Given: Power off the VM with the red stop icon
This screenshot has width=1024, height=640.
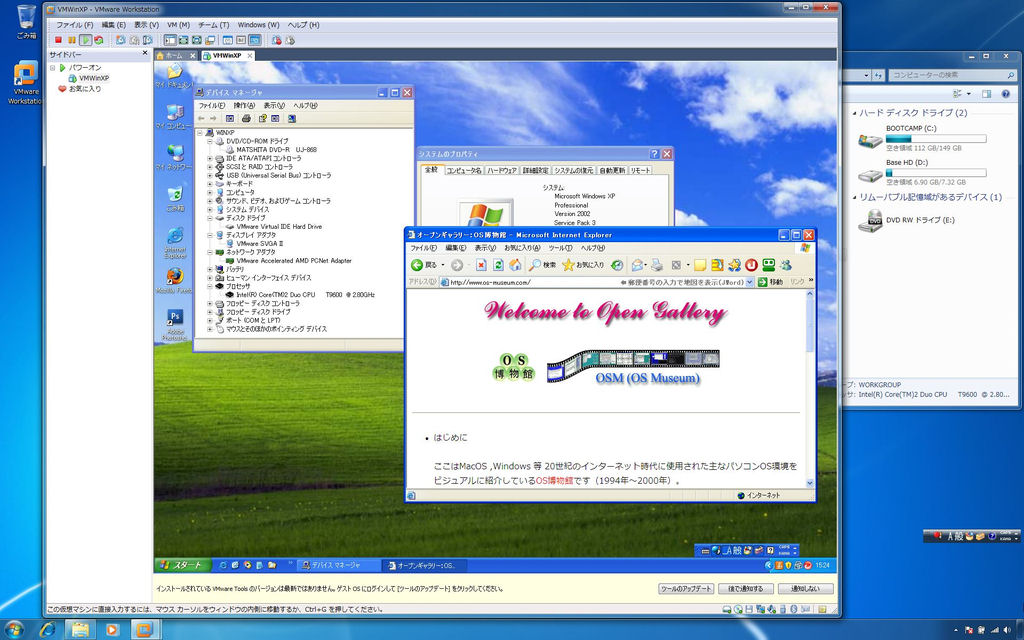Looking at the screenshot, I should pos(58,40).
